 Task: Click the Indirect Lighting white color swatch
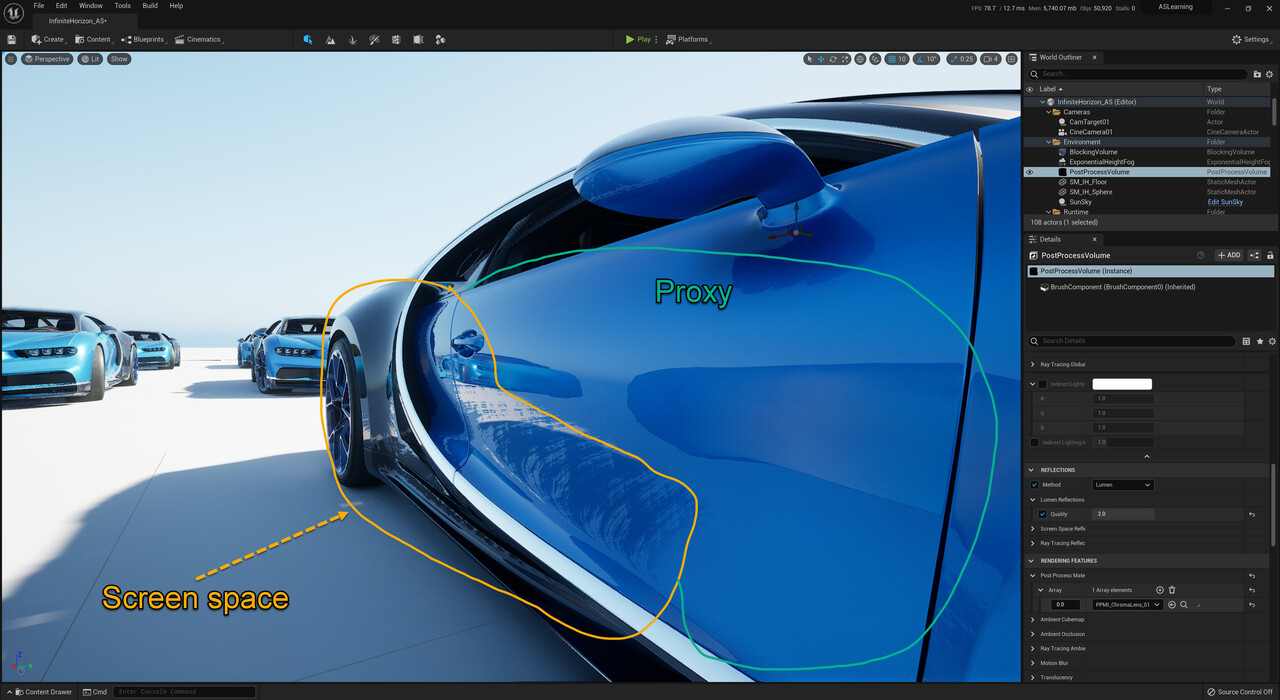pyautogui.click(x=1122, y=383)
